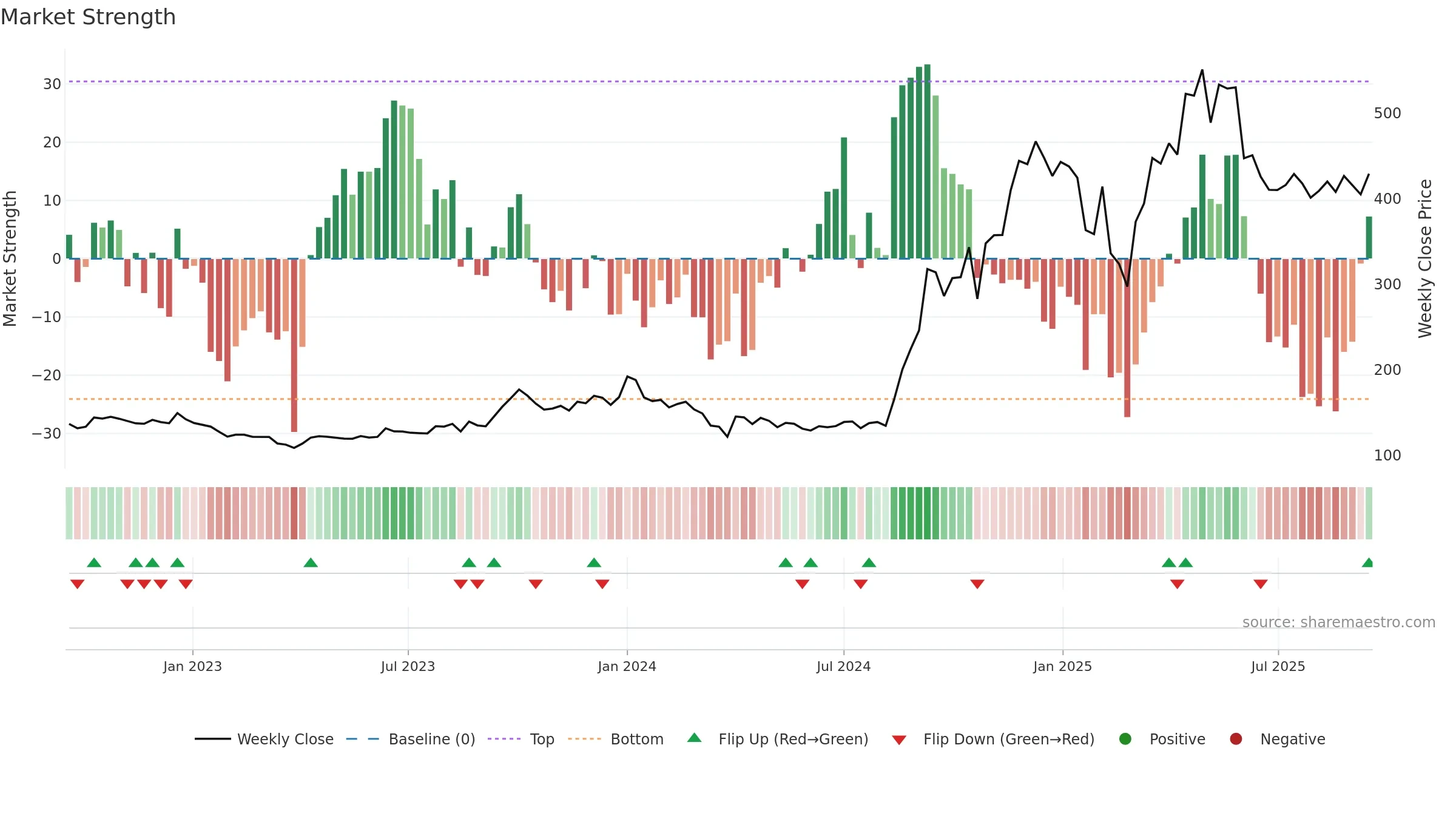Viewport: 1456px width, 819px height.
Task: Click the Jan 2025 x-axis label
Action: (1062, 666)
